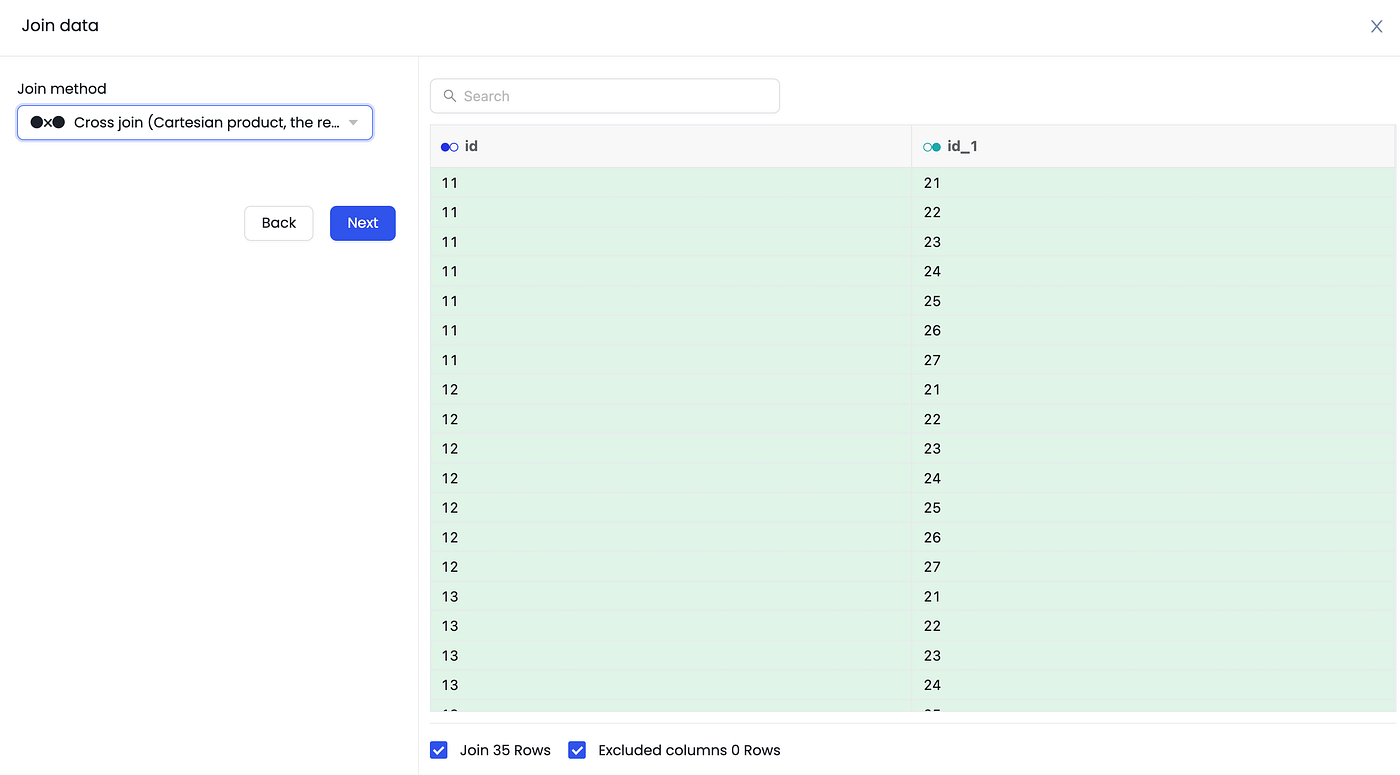Select the id column header
Image resolution: width=1400 pixels, height=775 pixels.
coord(470,146)
